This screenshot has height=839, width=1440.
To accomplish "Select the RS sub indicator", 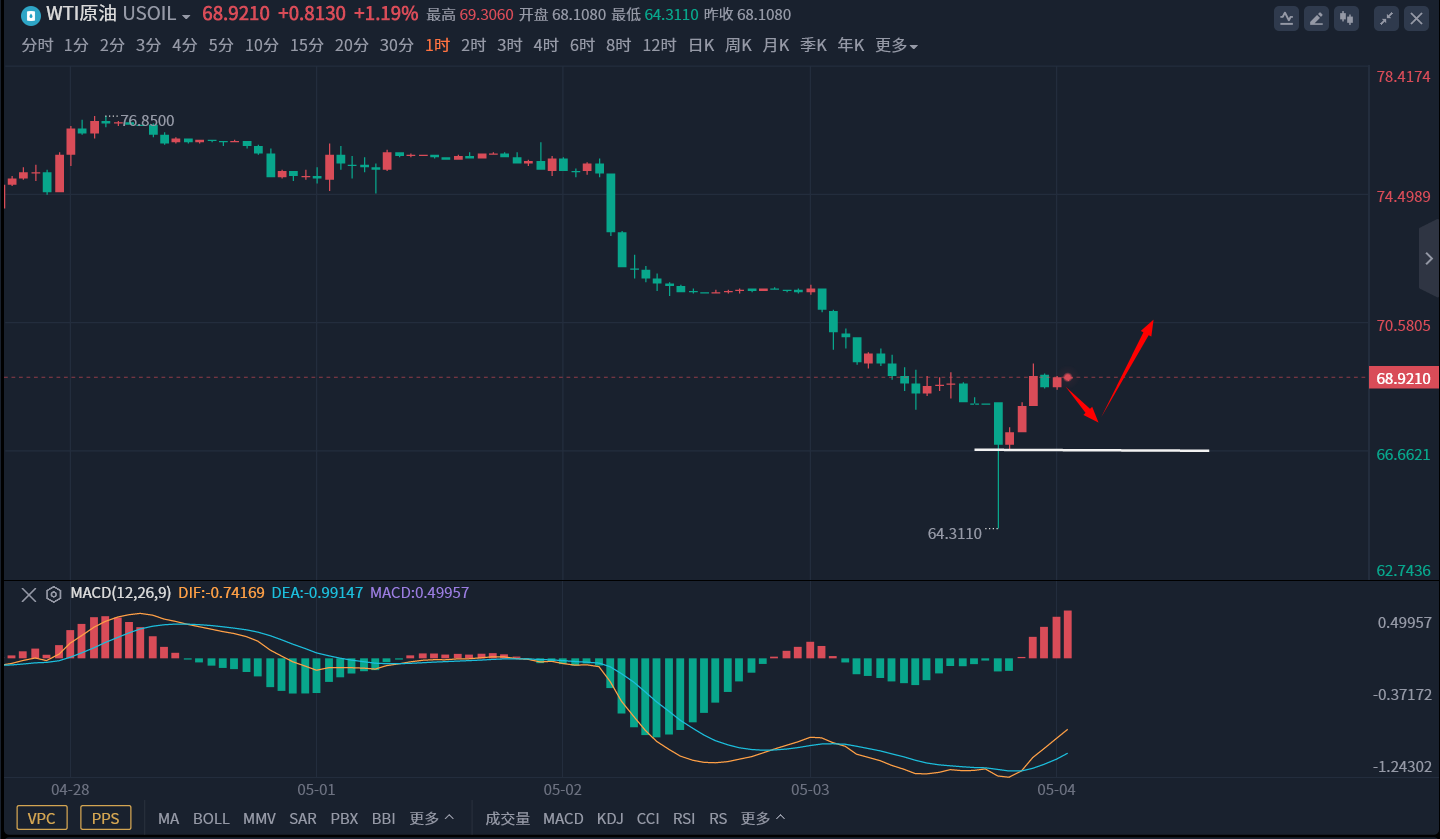I will click(718, 818).
